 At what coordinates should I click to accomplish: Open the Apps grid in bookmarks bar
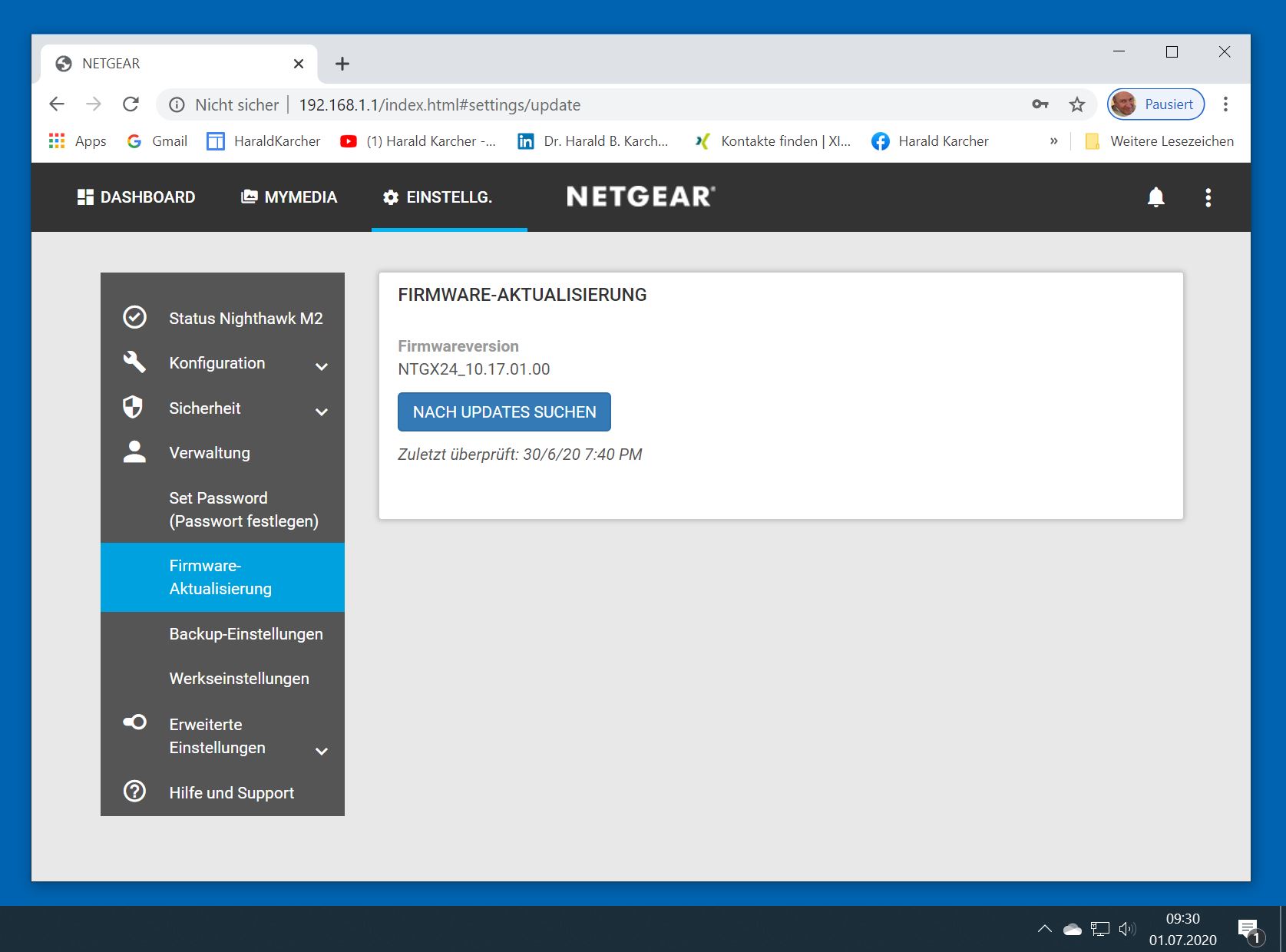click(x=57, y=141)
